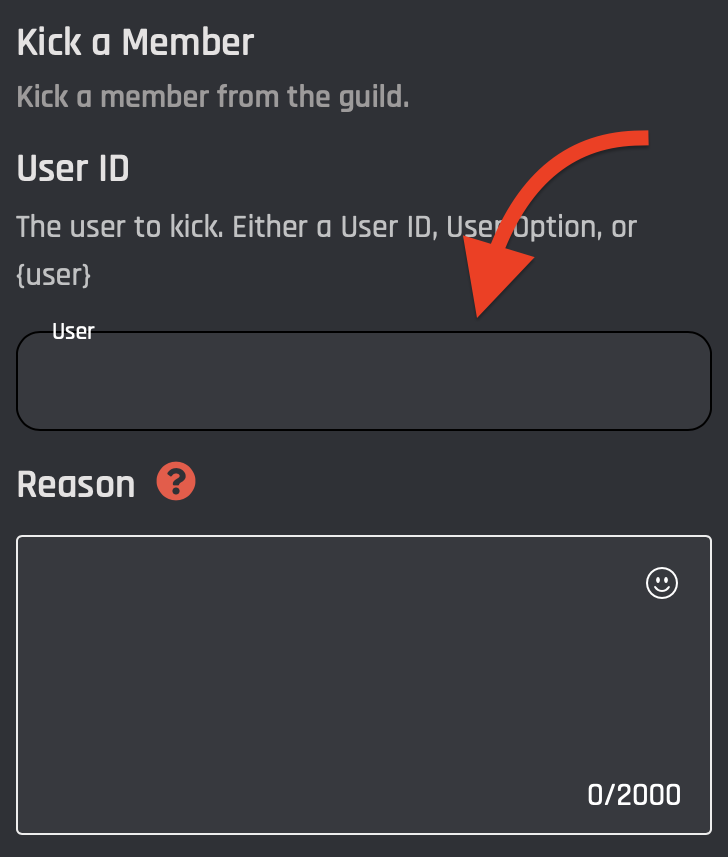Screen dimensions: 728x857
Task: Click the word 'ID' in User ID heading
Action: 112,169
